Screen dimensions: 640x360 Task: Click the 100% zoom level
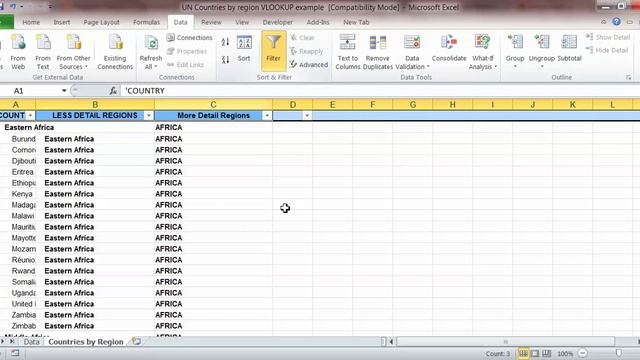point(565,353)
